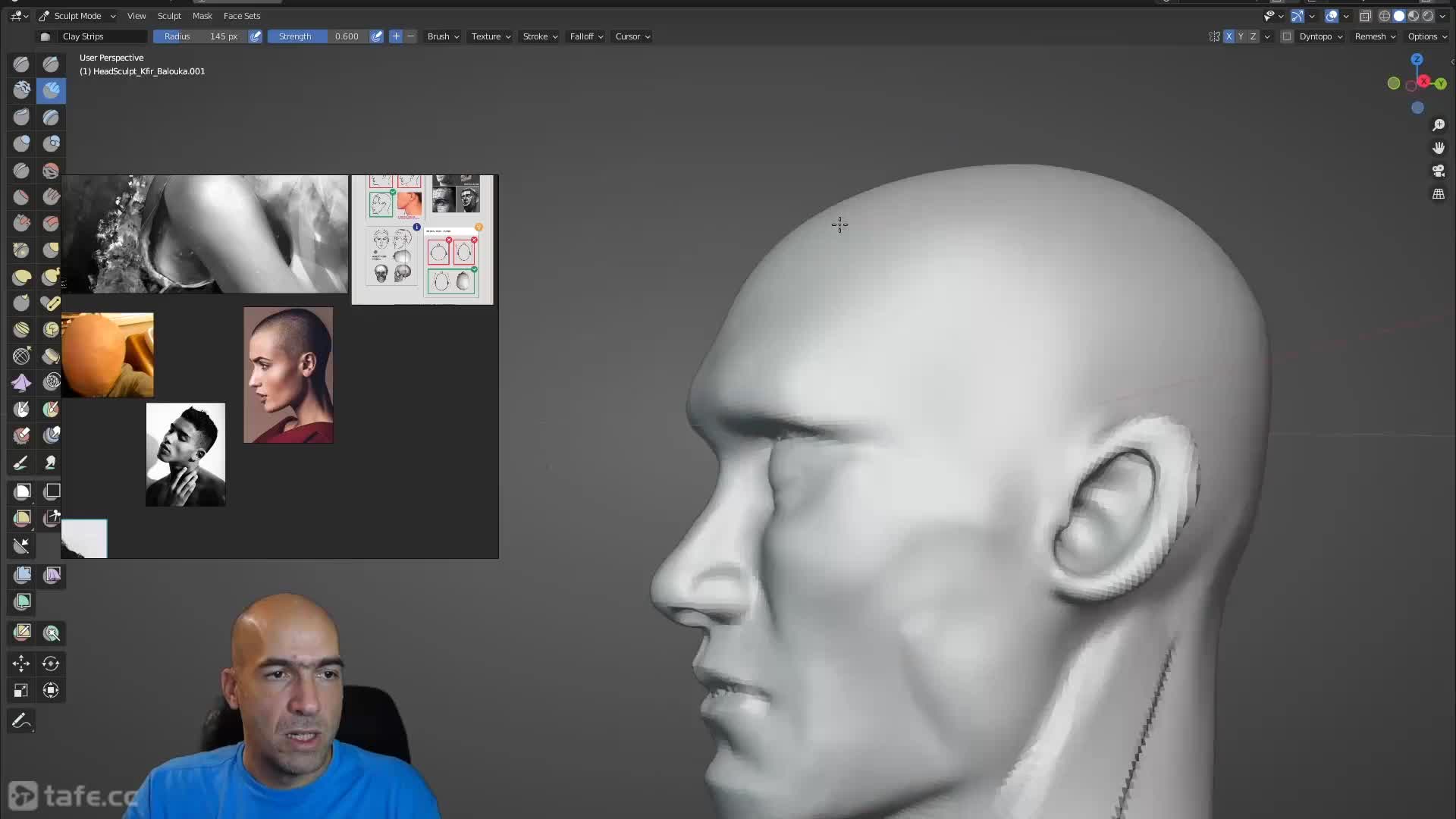The height and width of the screenshot is (819, 1456).
Task: Select the Blob brush
Action: [51, 144]
